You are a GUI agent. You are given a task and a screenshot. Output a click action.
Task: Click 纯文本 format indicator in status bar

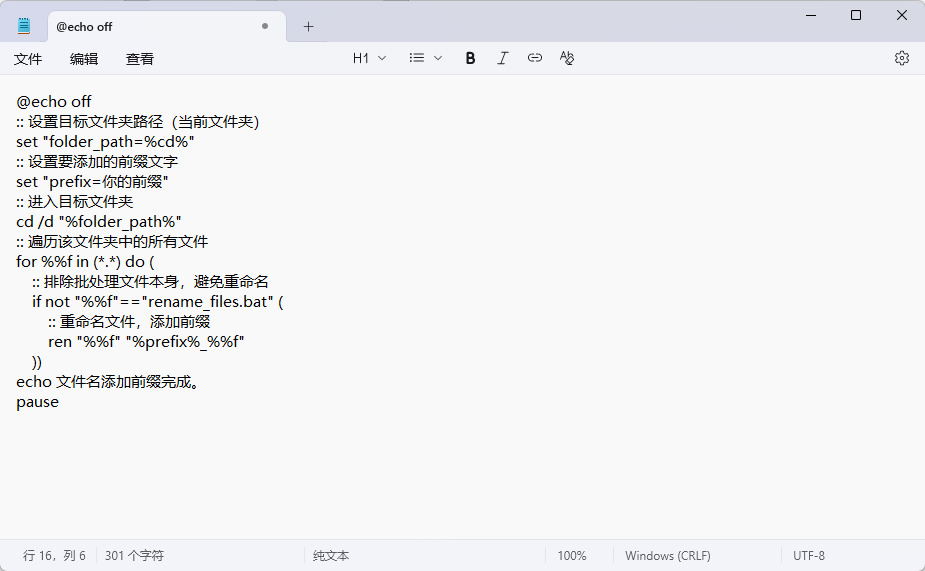tap(331, 555)
